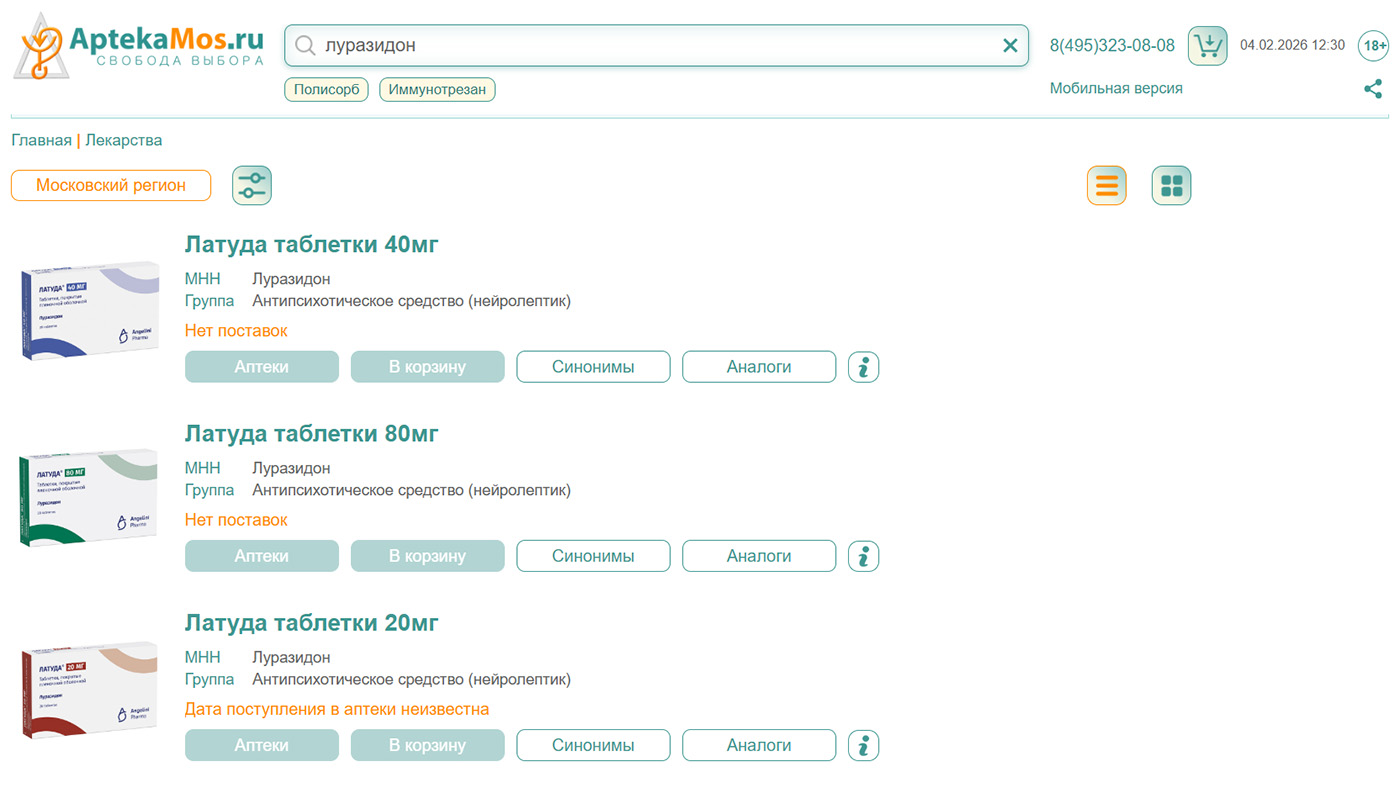Go to Лекарства breadcrumb
This screenshot has height=788, width=1400.
[x=123, y=140]
